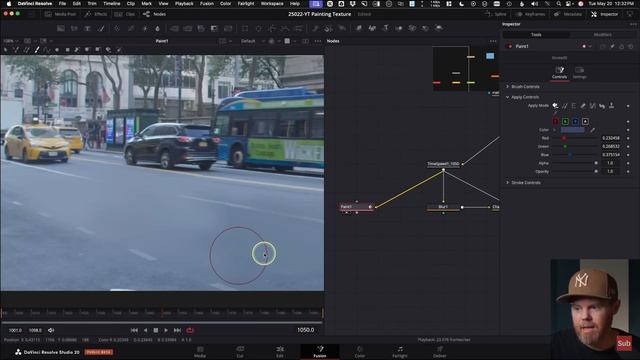The image size is (640, 360).
Task: Adjust the Red slider handle
Action: pyautogui.click(x=564, y=138)
